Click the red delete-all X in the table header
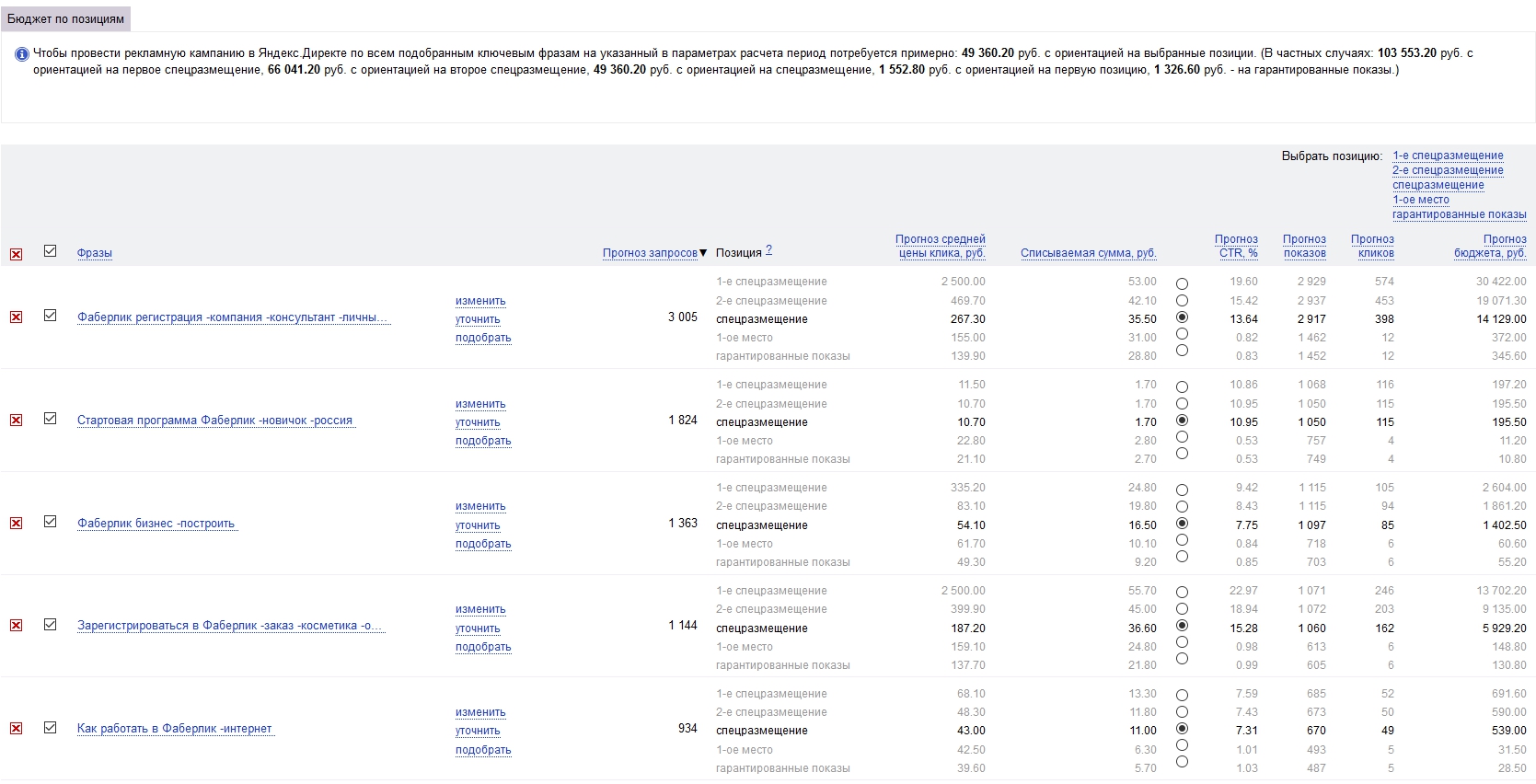The width and height of the screenshot is (1536, 784). point(16,254)
